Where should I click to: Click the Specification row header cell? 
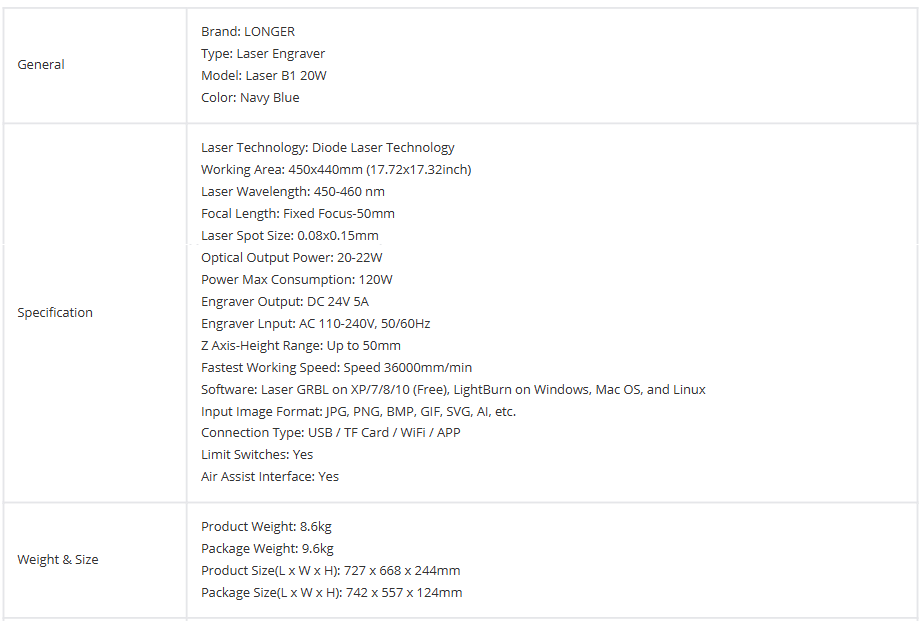pos(55,313)
